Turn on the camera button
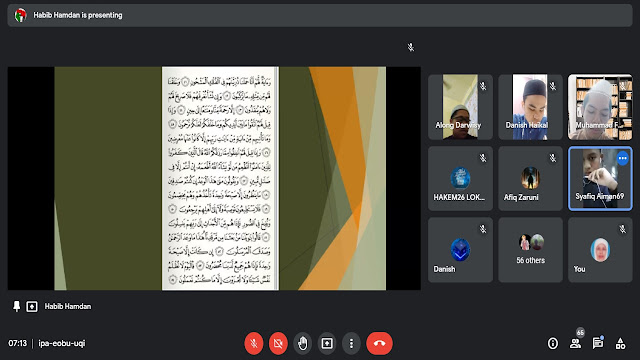 [278, 343]
